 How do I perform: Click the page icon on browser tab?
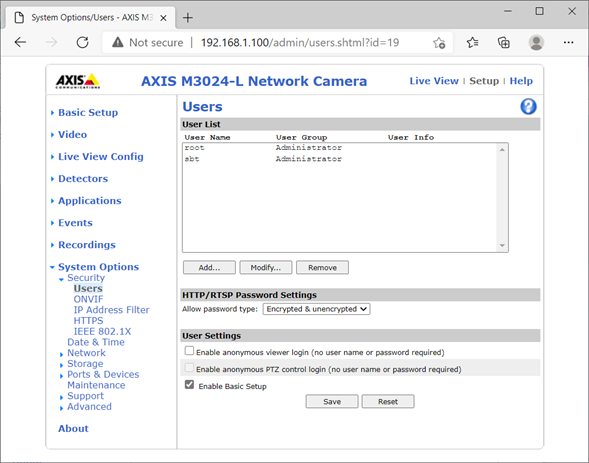point(19,18)
